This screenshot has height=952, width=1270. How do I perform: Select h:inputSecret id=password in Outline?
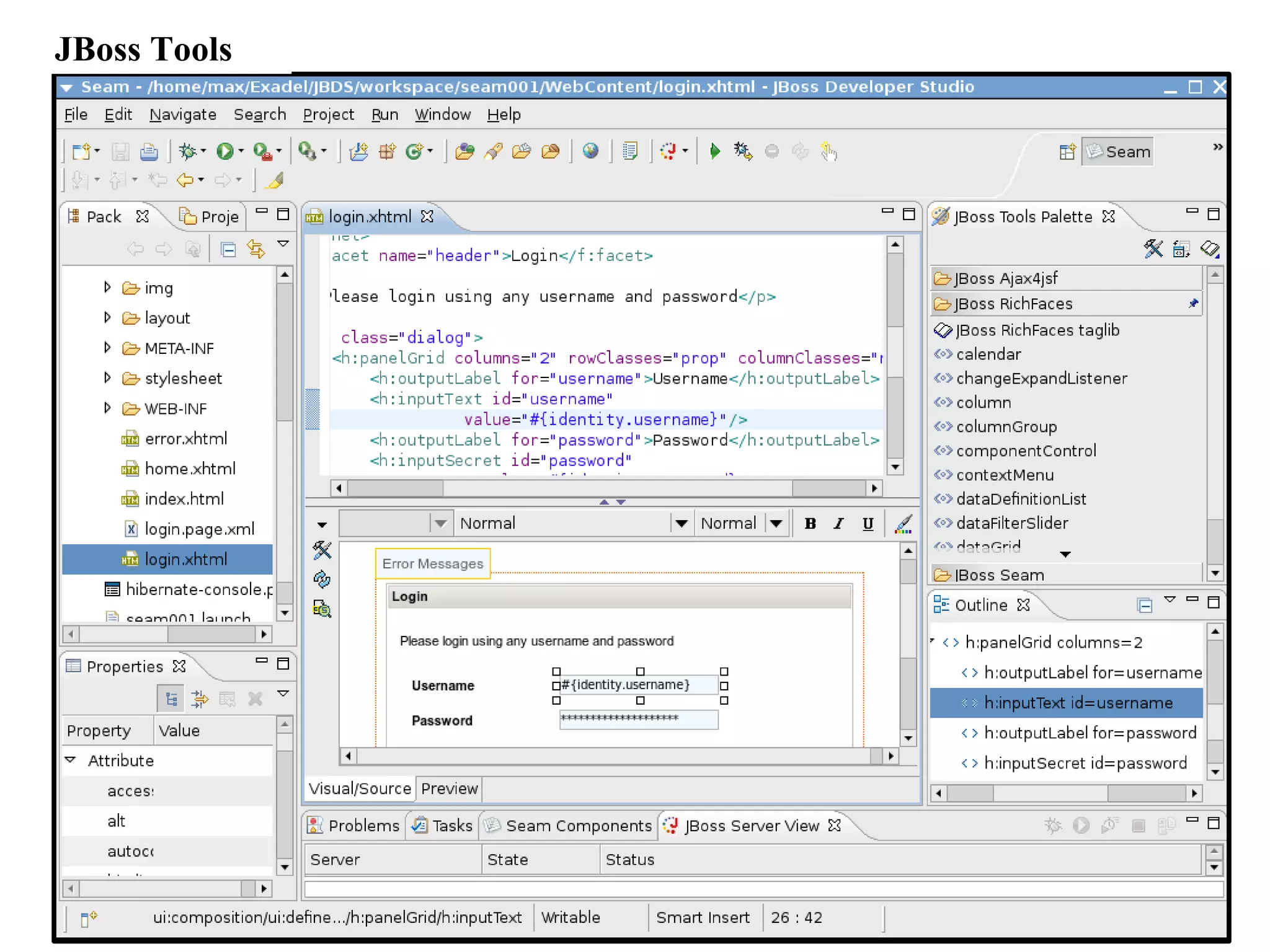pos(1085,763)
